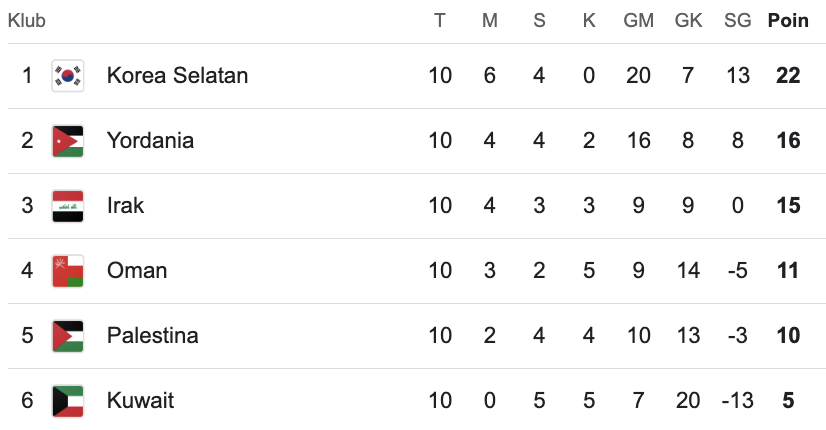
Task: Open the Palestina team page
Action: 152,336
